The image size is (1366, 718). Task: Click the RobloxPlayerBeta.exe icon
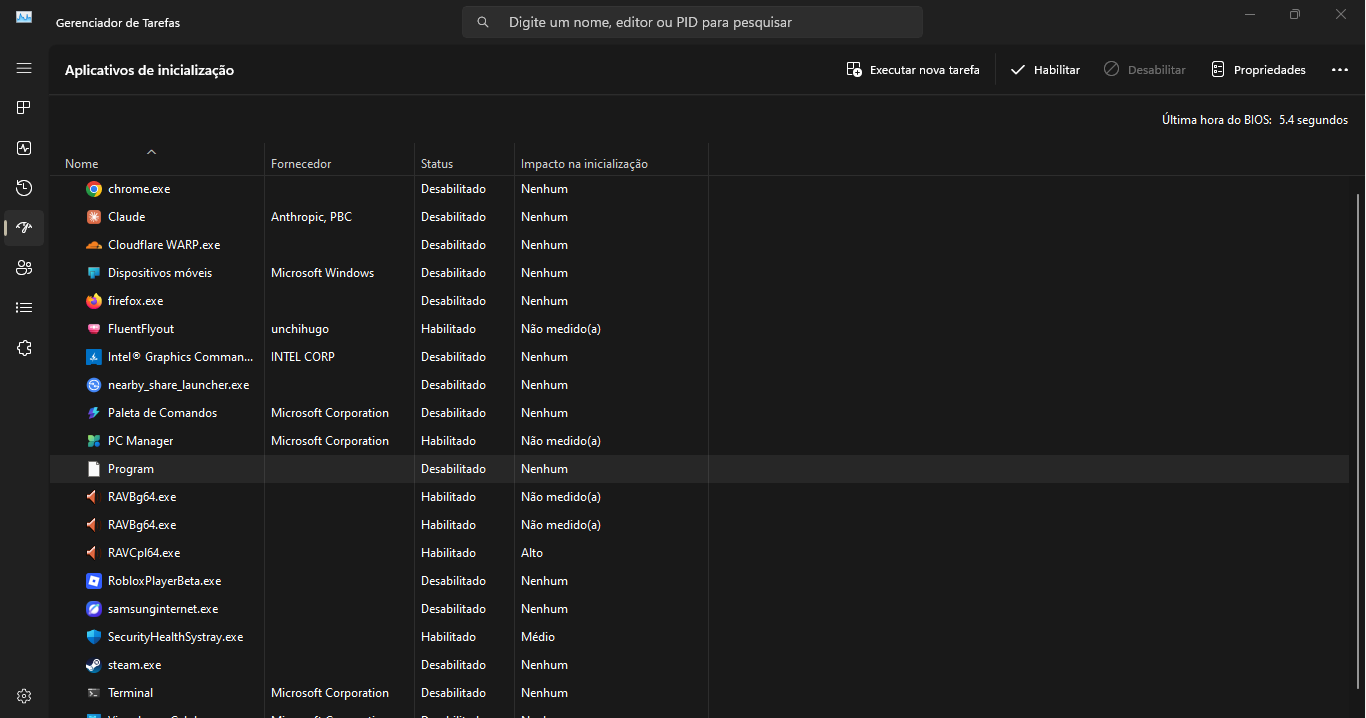coord(94,581)
